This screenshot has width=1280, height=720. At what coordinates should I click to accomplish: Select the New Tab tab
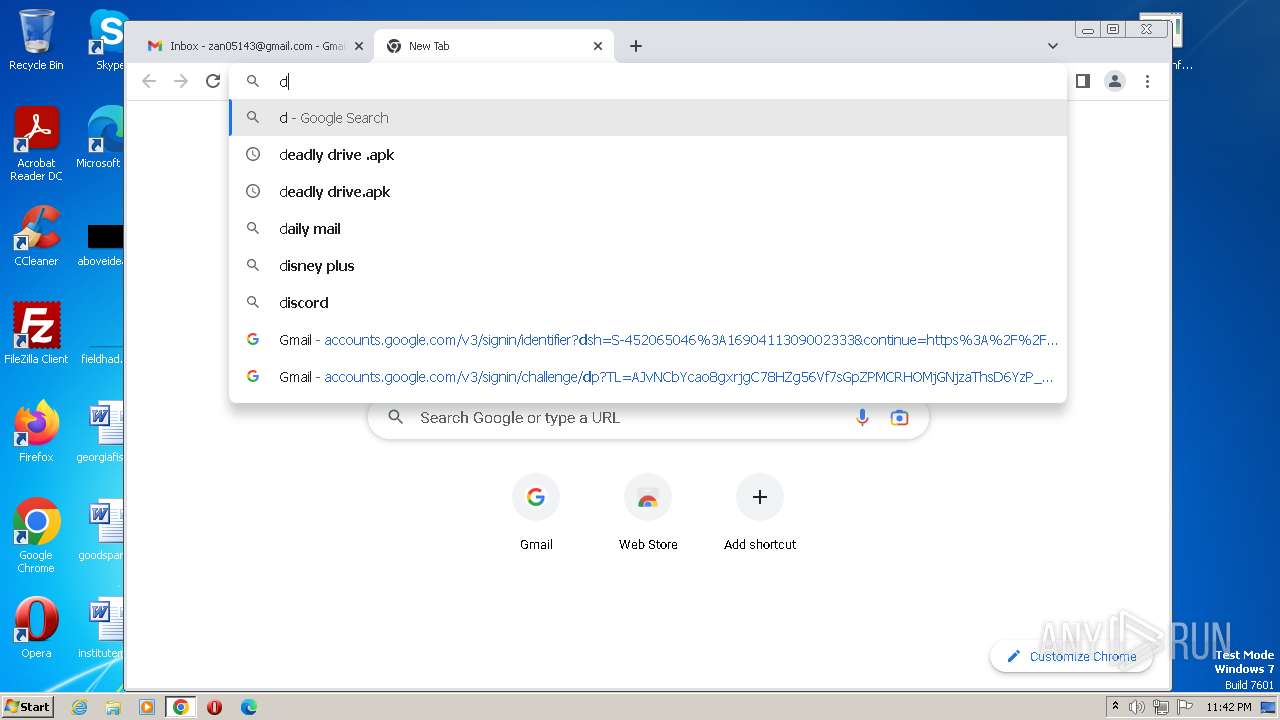click(494, 46)
